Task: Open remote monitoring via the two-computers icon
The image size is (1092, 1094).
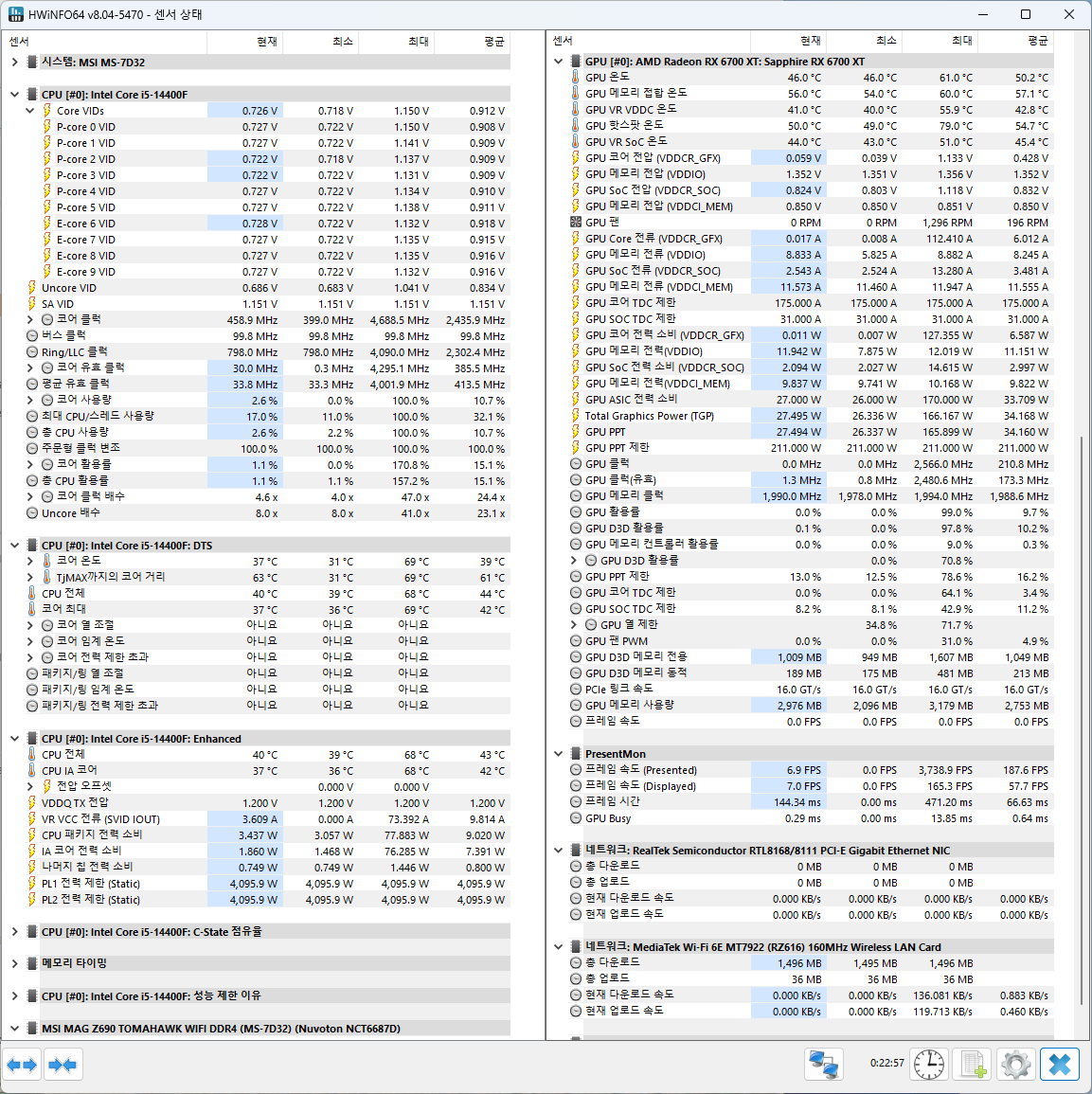Action: pos(823,1065)
